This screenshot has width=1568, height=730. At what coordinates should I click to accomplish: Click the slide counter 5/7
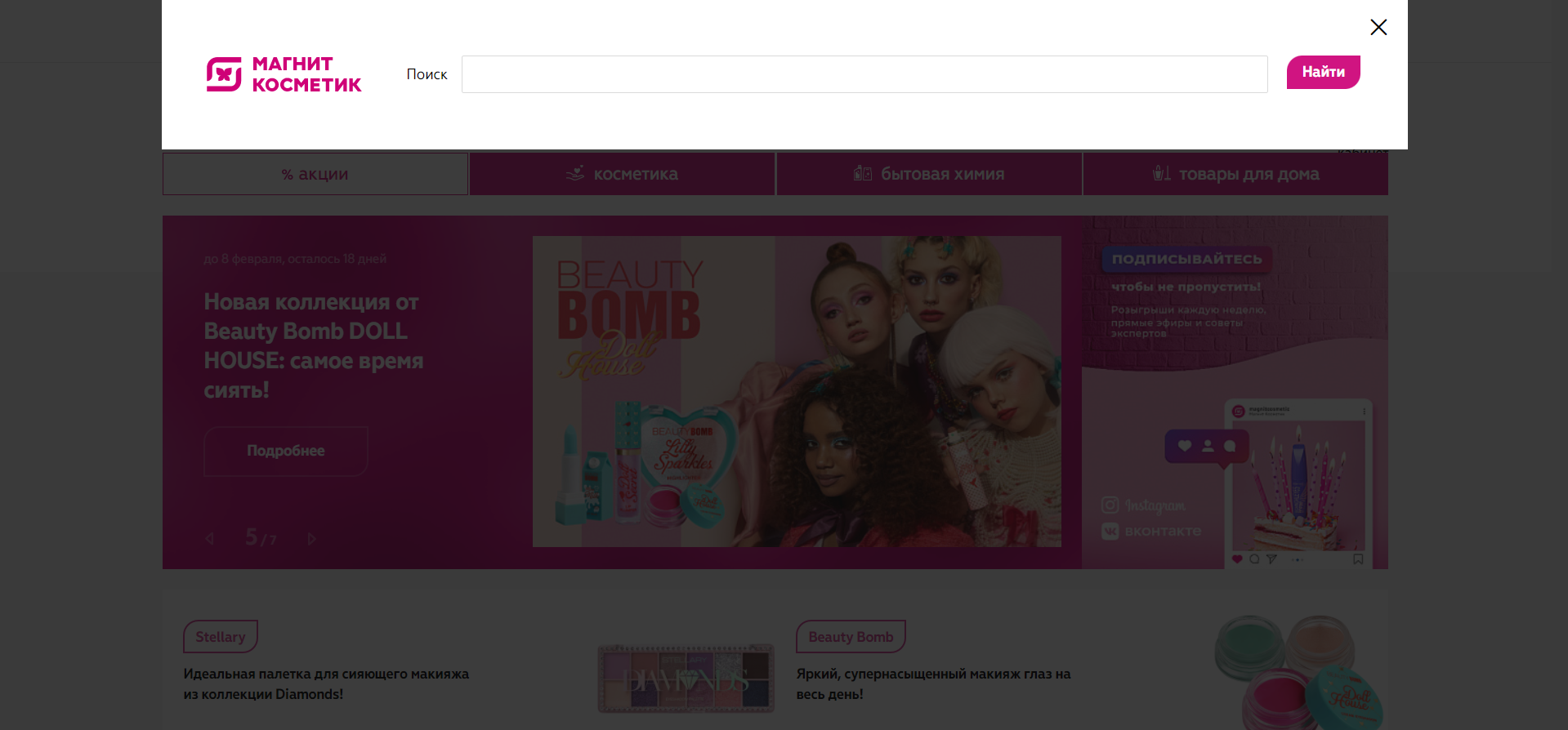click(x=261, y=537)
